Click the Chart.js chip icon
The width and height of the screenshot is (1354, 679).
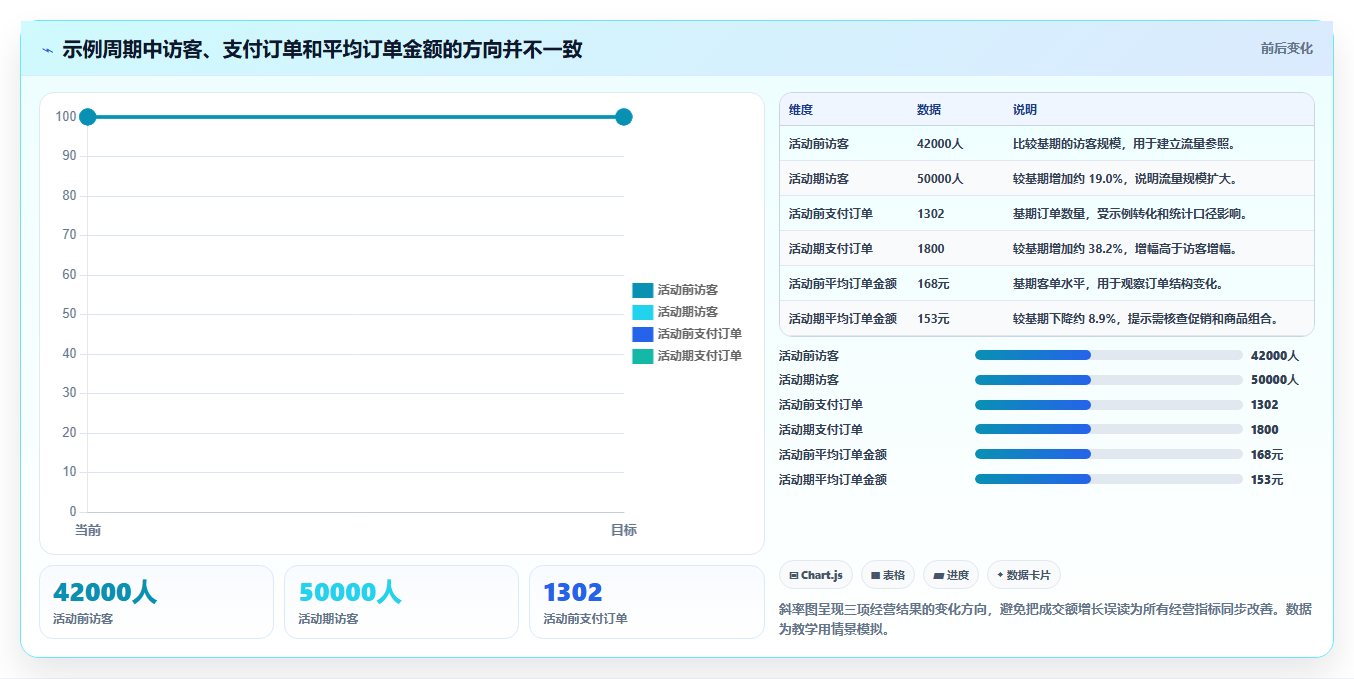(794, 575)
